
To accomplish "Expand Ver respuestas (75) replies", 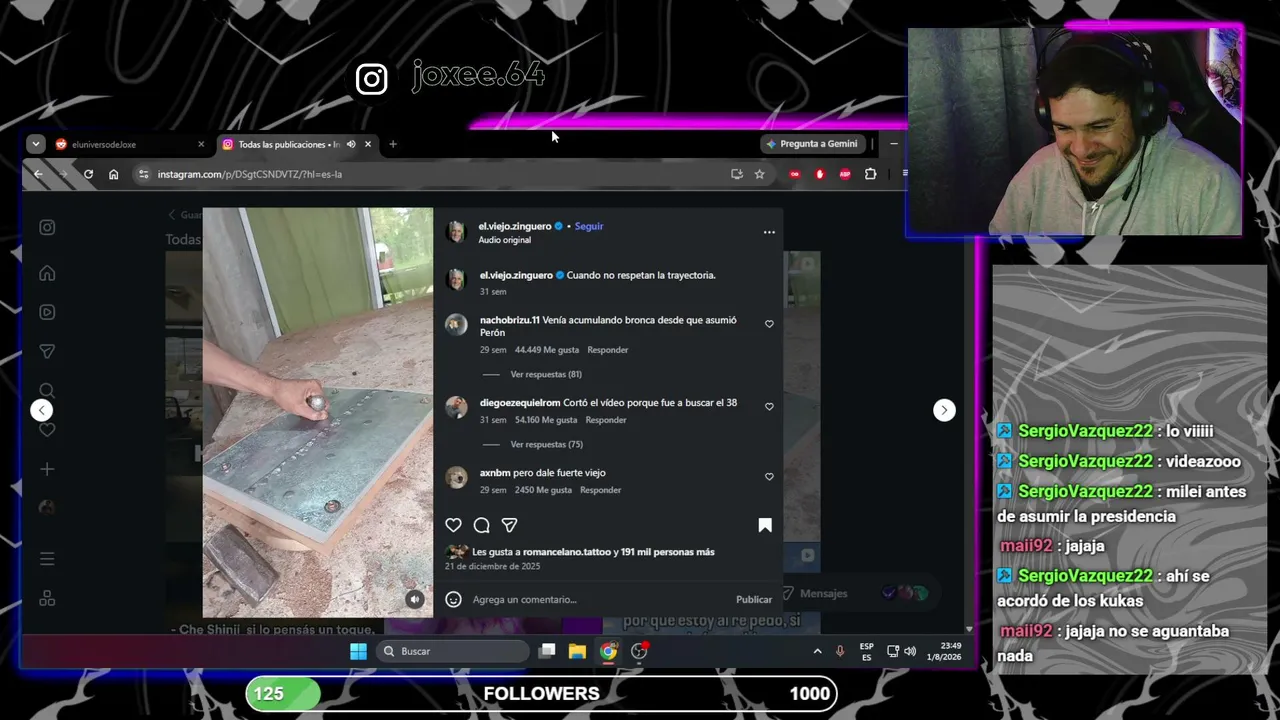I will tap(546, 444).
